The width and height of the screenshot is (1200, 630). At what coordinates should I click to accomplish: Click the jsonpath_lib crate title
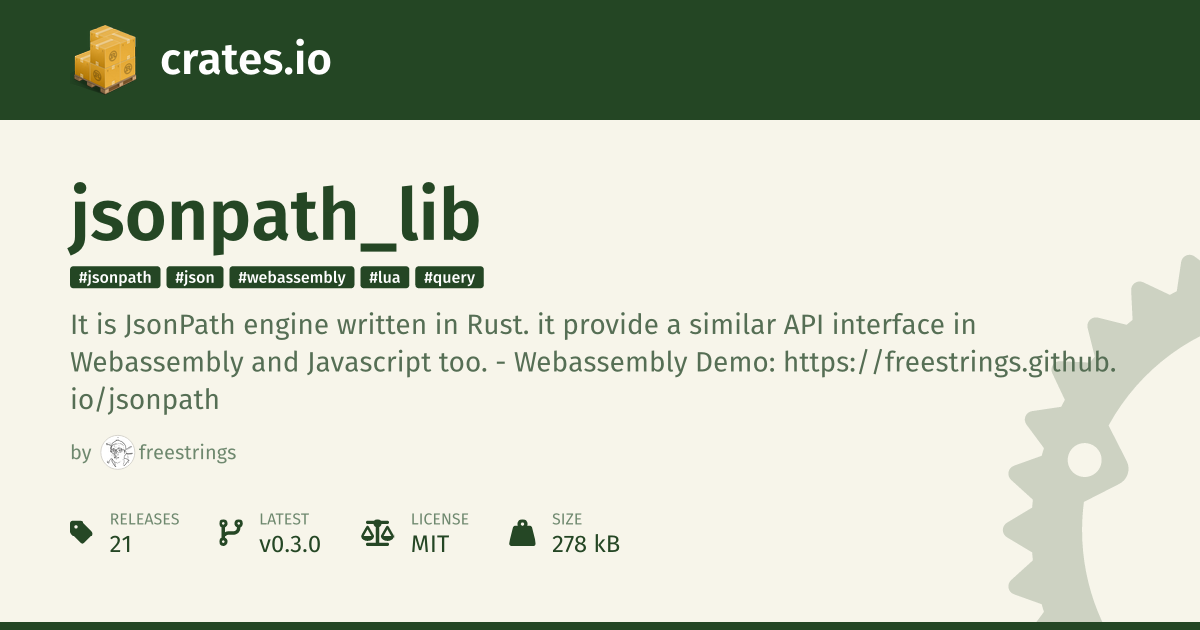[x=275, y=216]
